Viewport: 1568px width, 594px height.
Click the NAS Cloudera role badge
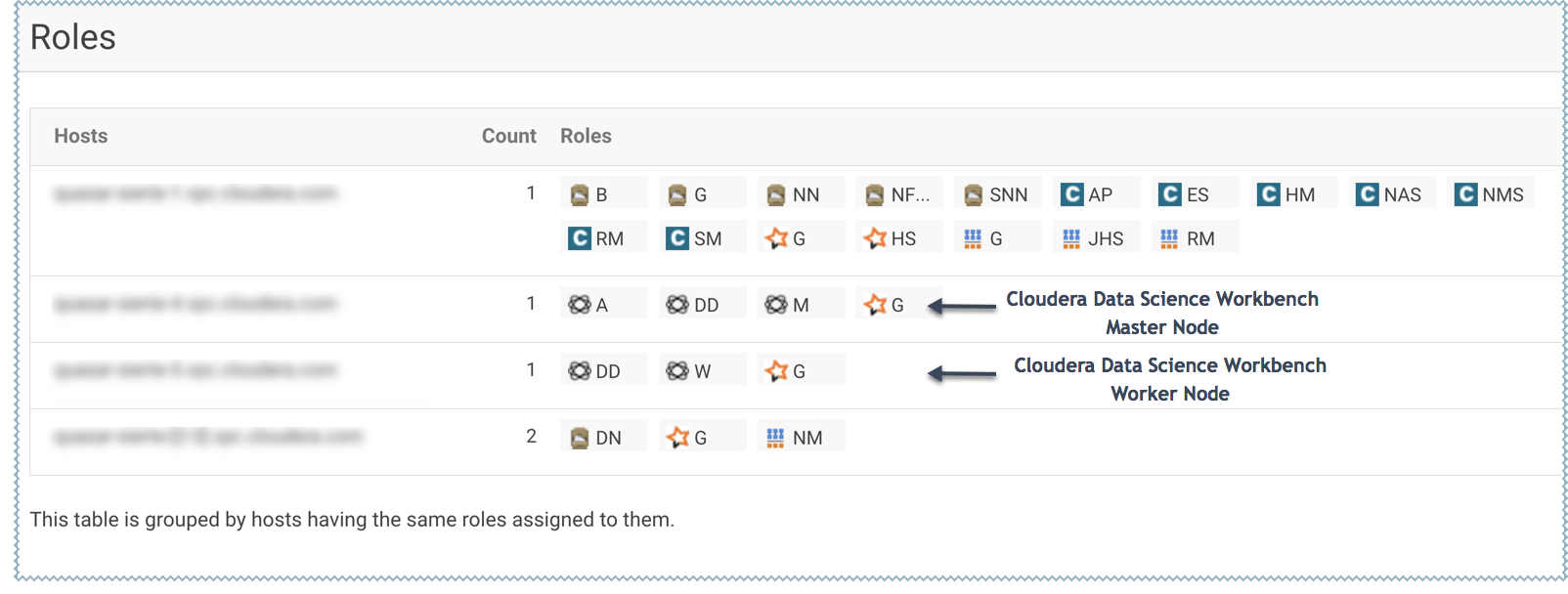1390,194
